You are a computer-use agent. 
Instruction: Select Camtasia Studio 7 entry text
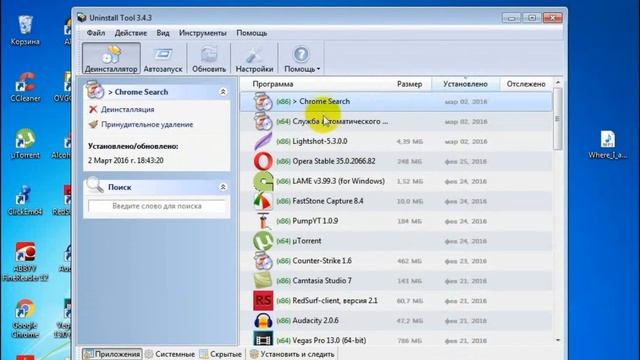tap(322, 281)
